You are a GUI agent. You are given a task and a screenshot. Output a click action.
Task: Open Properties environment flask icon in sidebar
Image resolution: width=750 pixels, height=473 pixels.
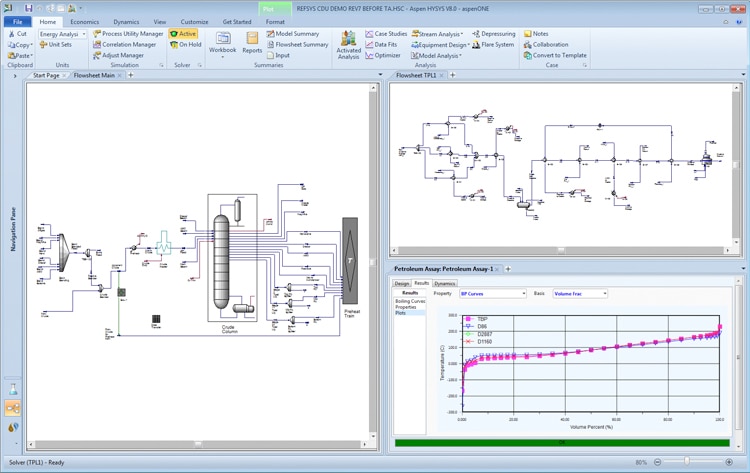pos(13,390)
